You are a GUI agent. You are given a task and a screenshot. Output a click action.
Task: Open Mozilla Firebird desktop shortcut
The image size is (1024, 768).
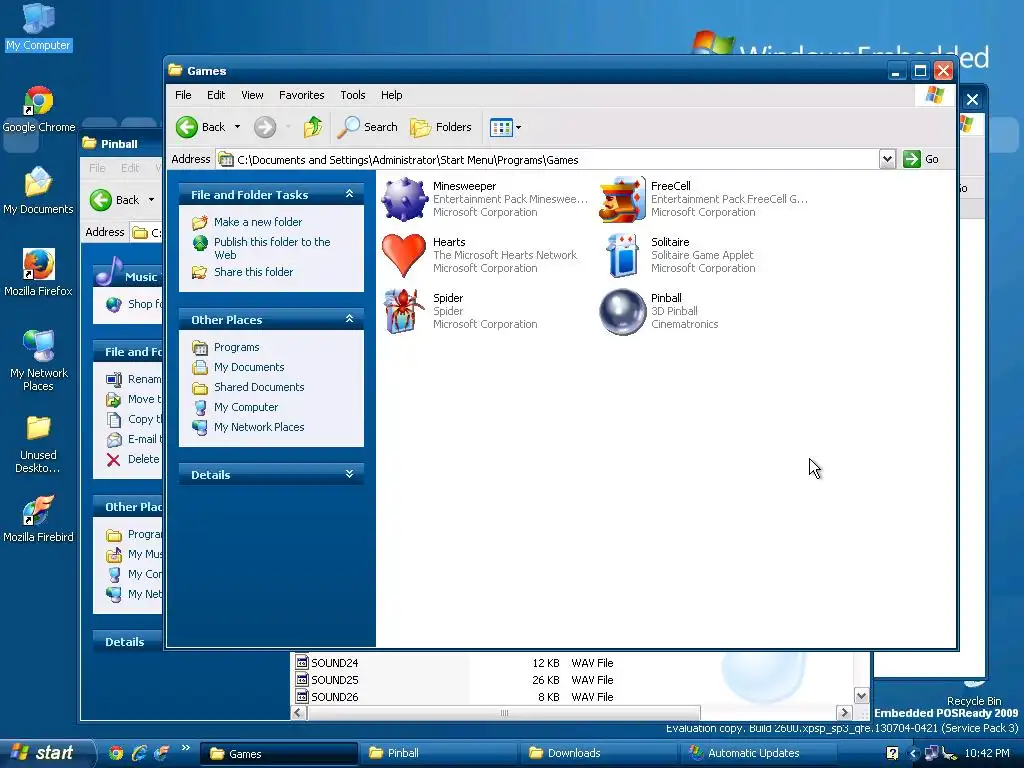tap(39, 519)
